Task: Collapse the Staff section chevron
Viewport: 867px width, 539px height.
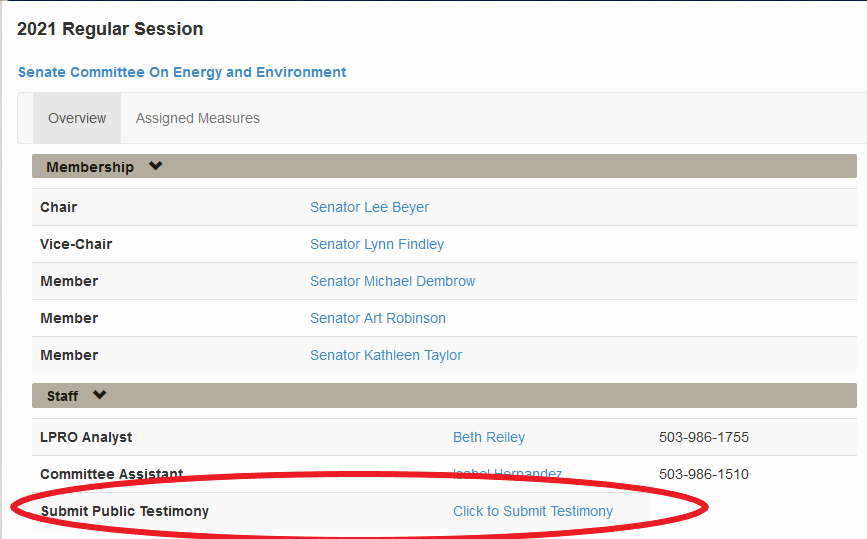Action: pos(99,395)
